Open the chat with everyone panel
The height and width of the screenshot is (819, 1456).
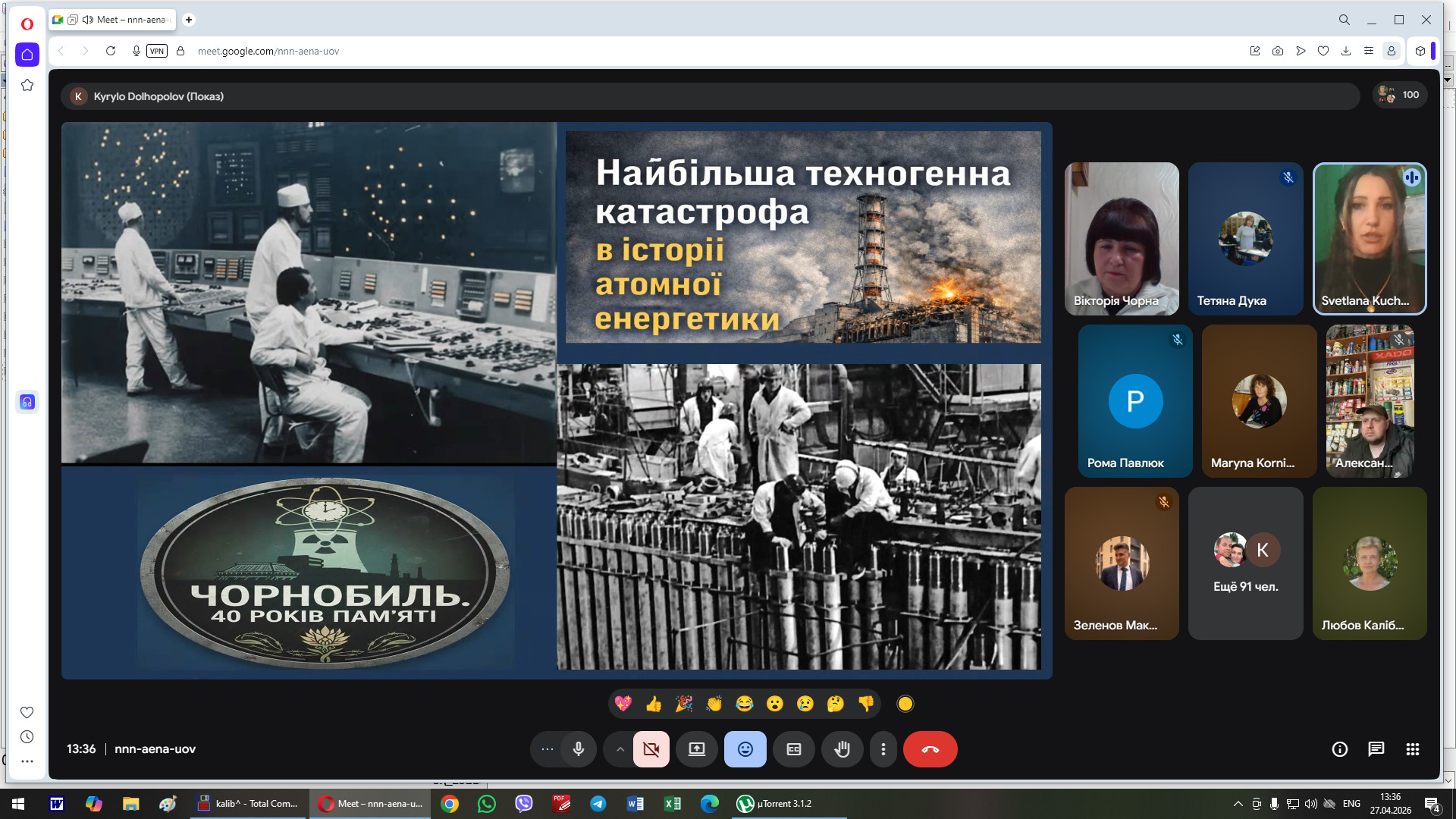point(1376,749)
